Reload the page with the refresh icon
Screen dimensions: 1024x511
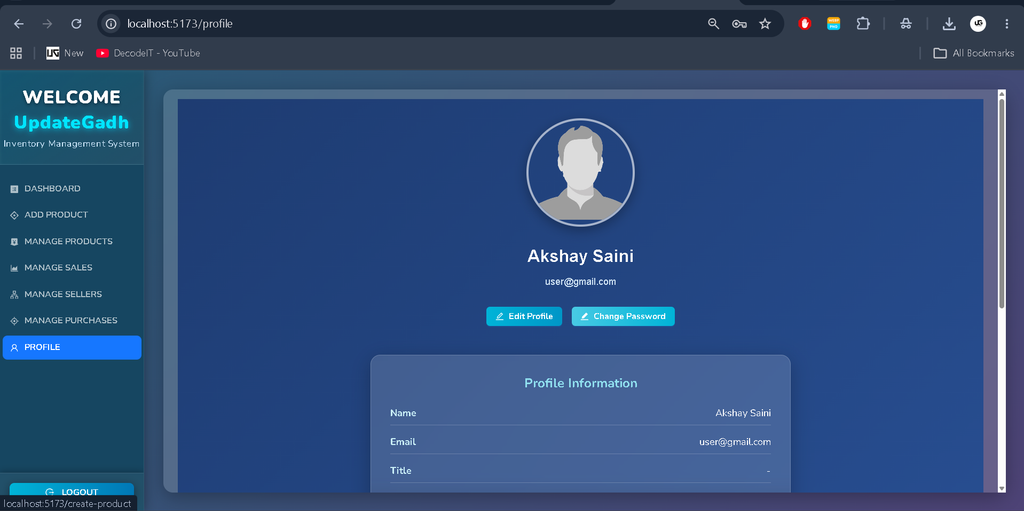(76, 24)
